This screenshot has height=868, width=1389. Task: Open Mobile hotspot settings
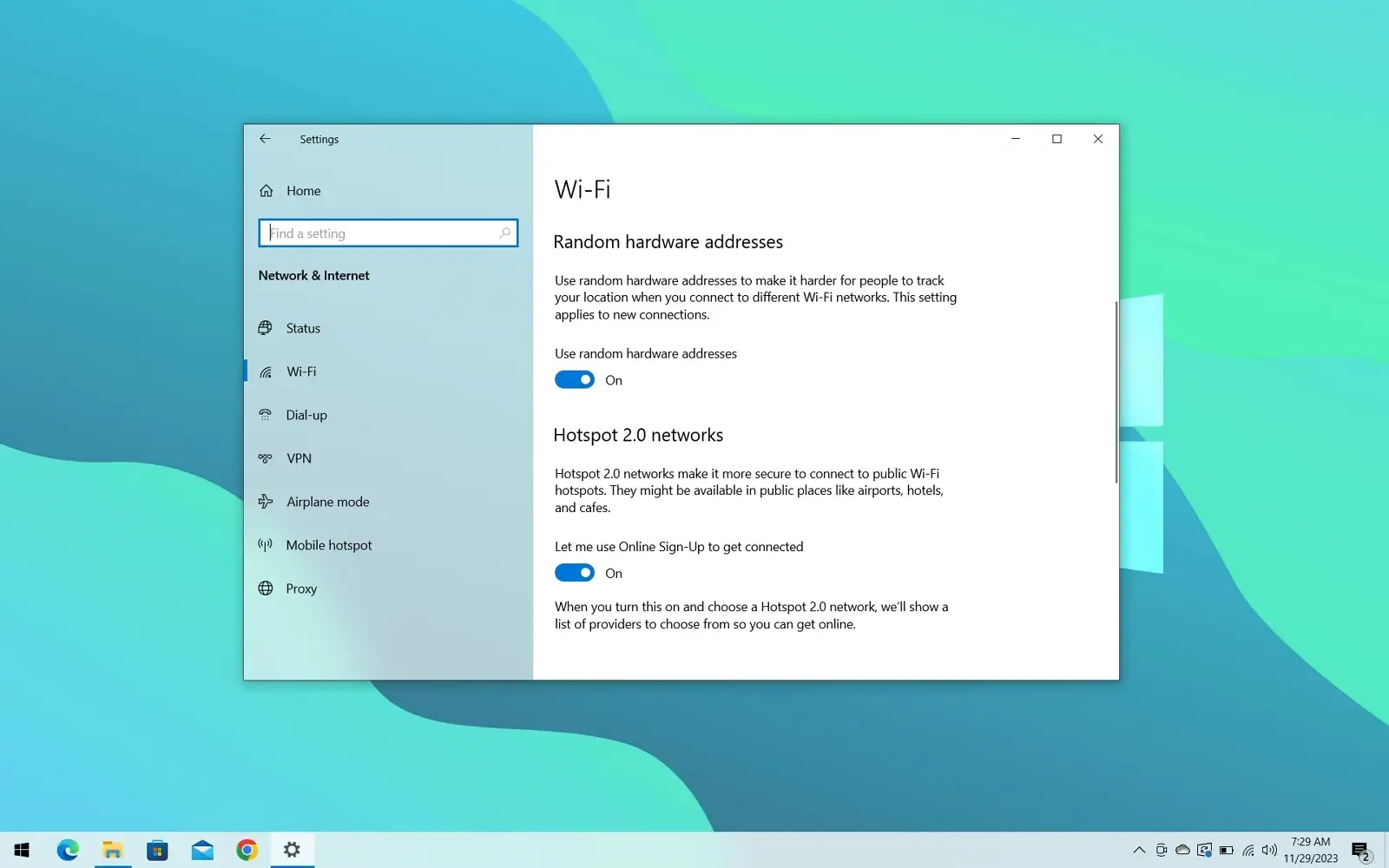pyautogui.click(x=327, y=544)
